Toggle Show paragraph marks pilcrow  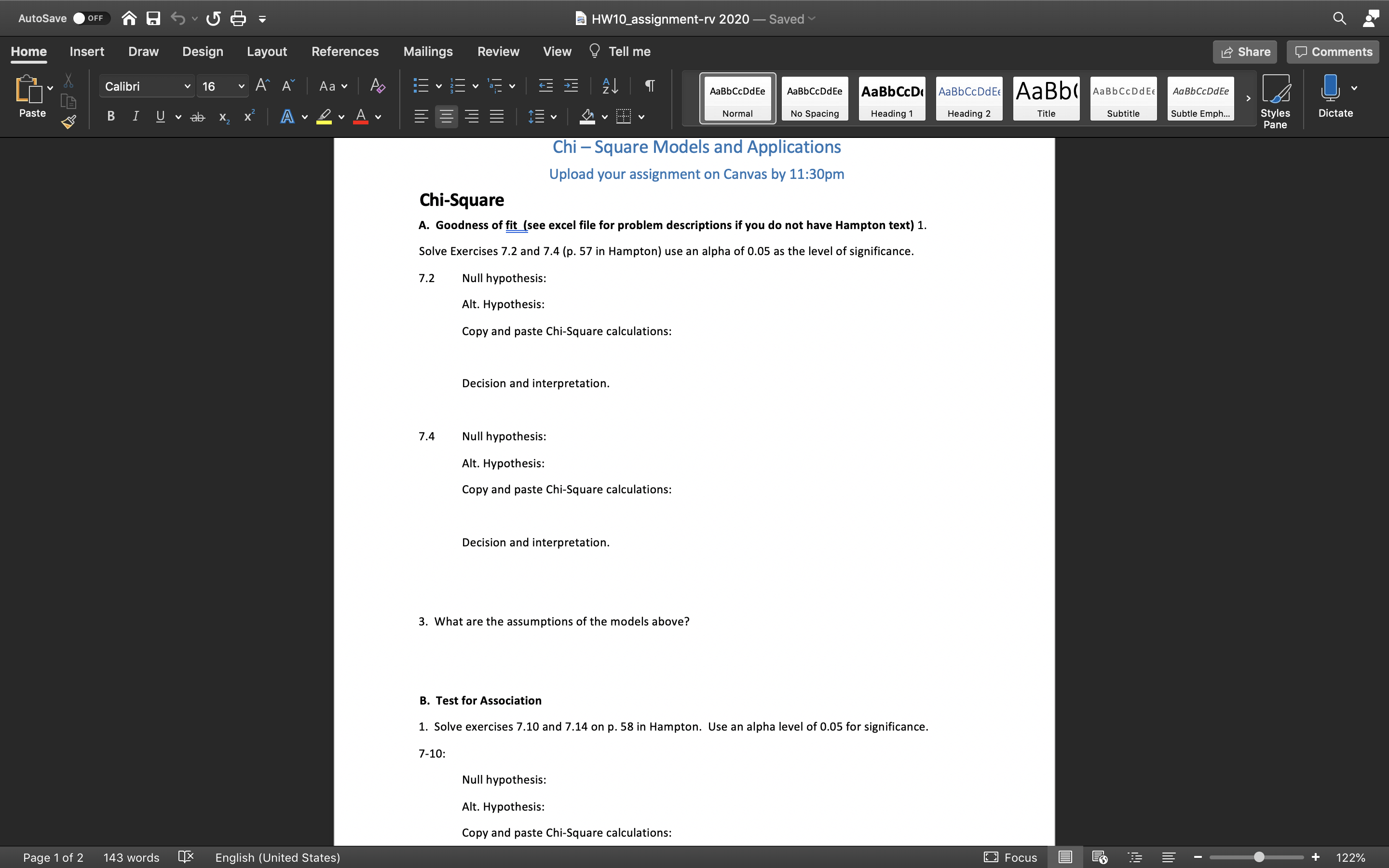coord(650,85)
